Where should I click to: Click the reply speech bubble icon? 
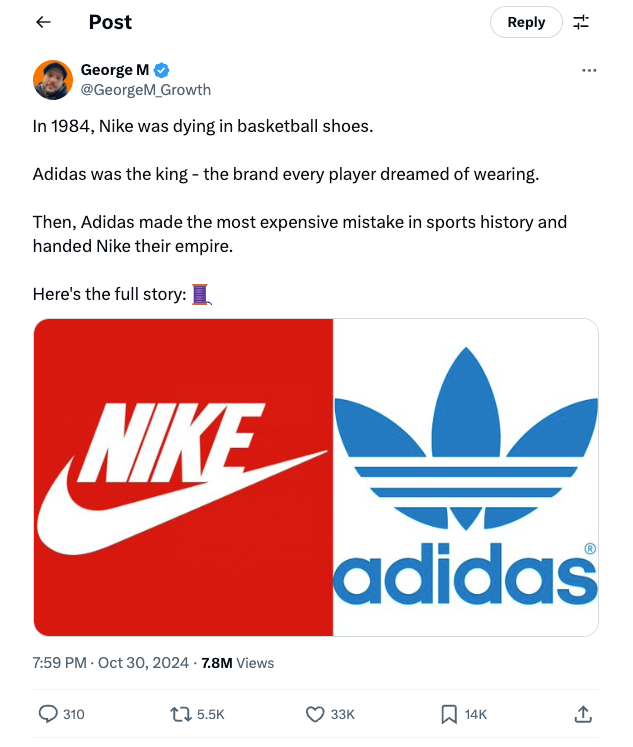pos(48,714)
